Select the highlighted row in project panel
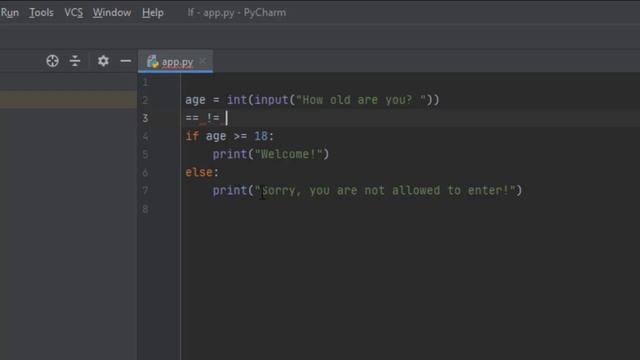 pos(68,99)
